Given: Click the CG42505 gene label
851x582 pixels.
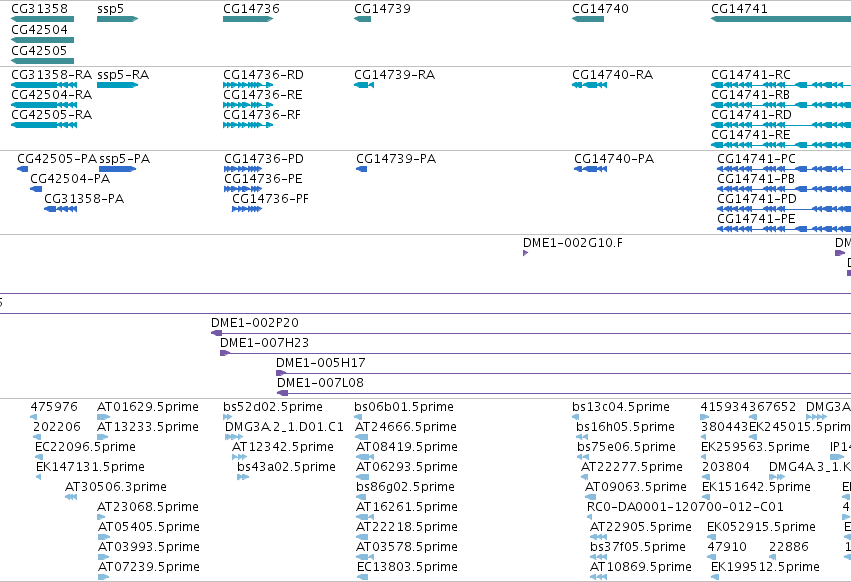Looking at the screenshot, I should (x=39, y=50).
